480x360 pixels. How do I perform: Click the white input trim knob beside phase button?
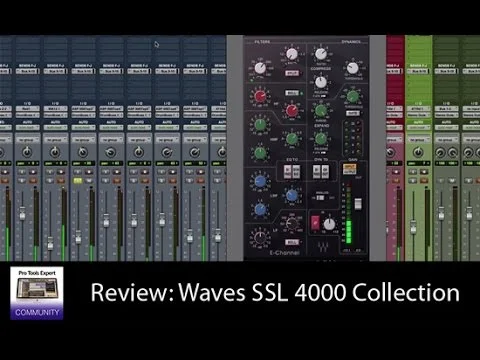click(x=329, y=224)
